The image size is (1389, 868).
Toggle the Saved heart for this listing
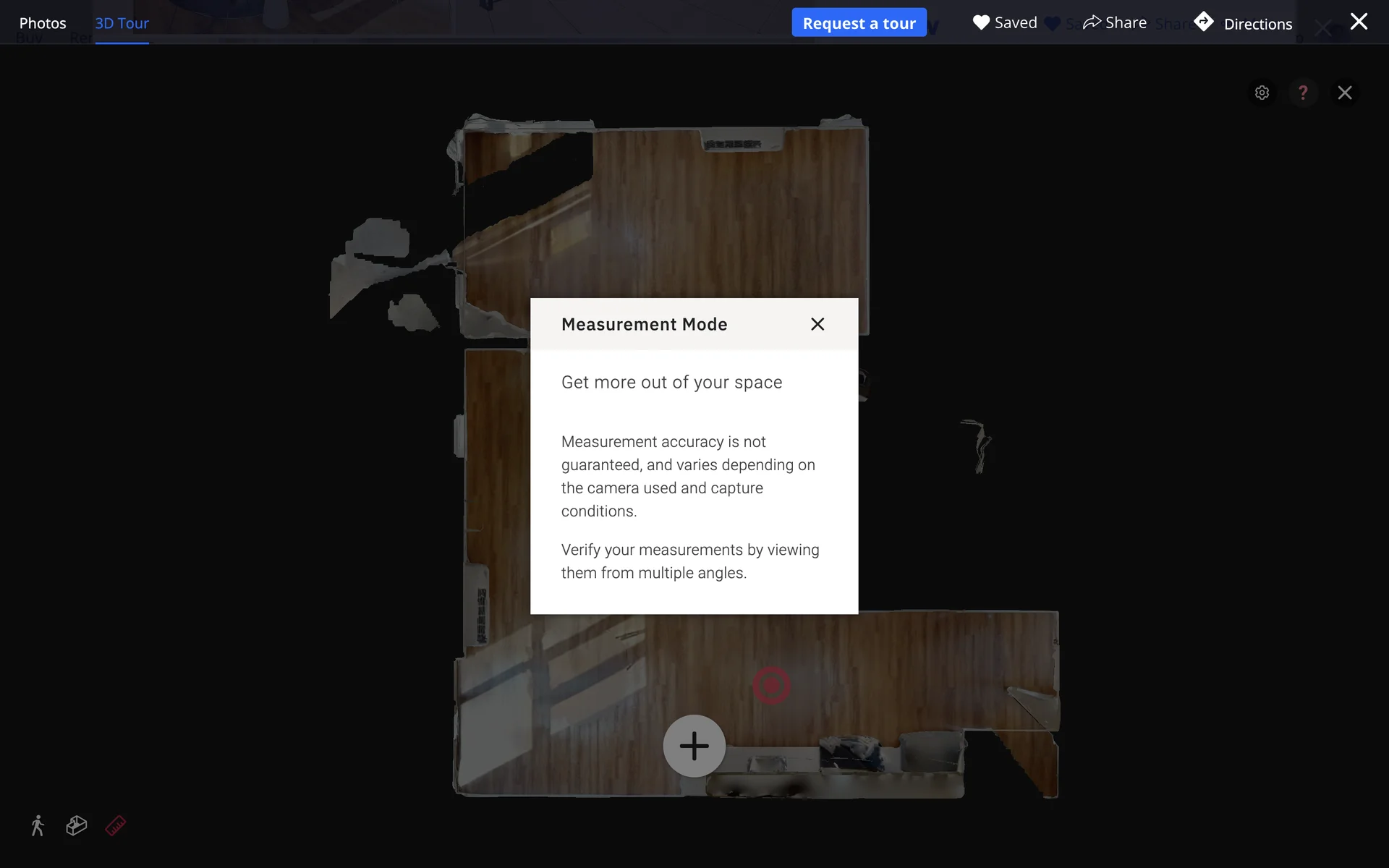[1005, 23]
